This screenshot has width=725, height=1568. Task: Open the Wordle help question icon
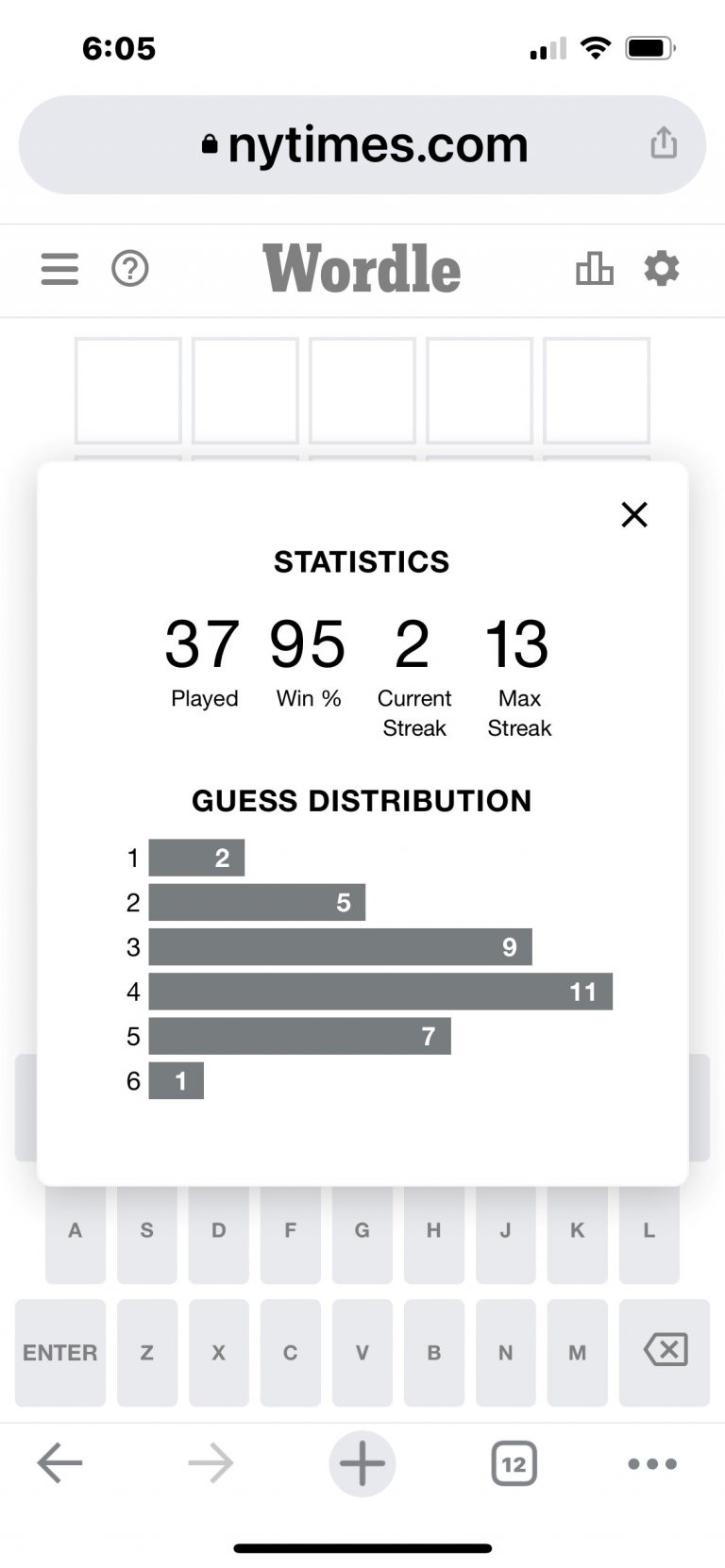point(130,269)
